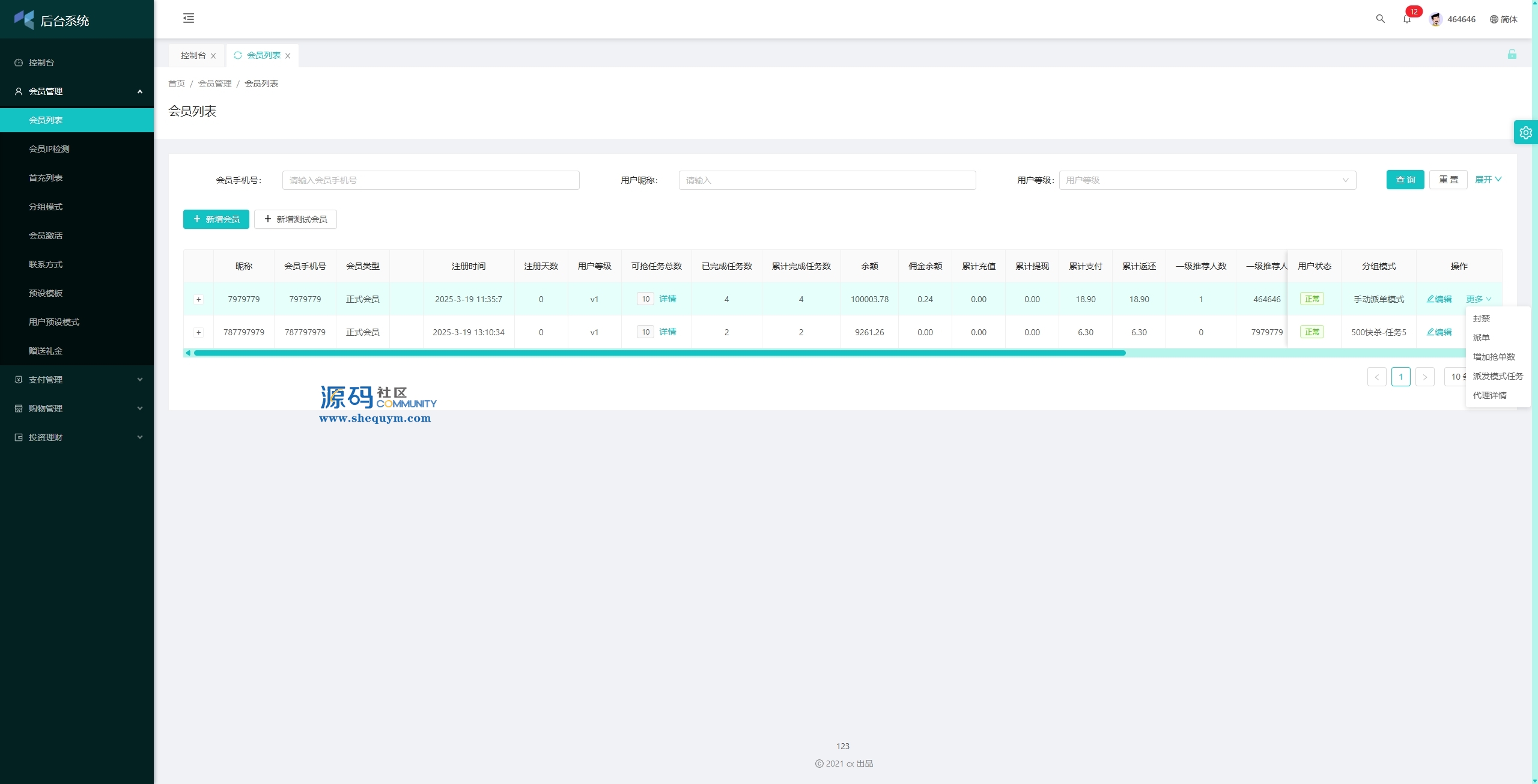
Task: Choose 增加抢单数 in dropdown menu
Action: pos(1494,357)
